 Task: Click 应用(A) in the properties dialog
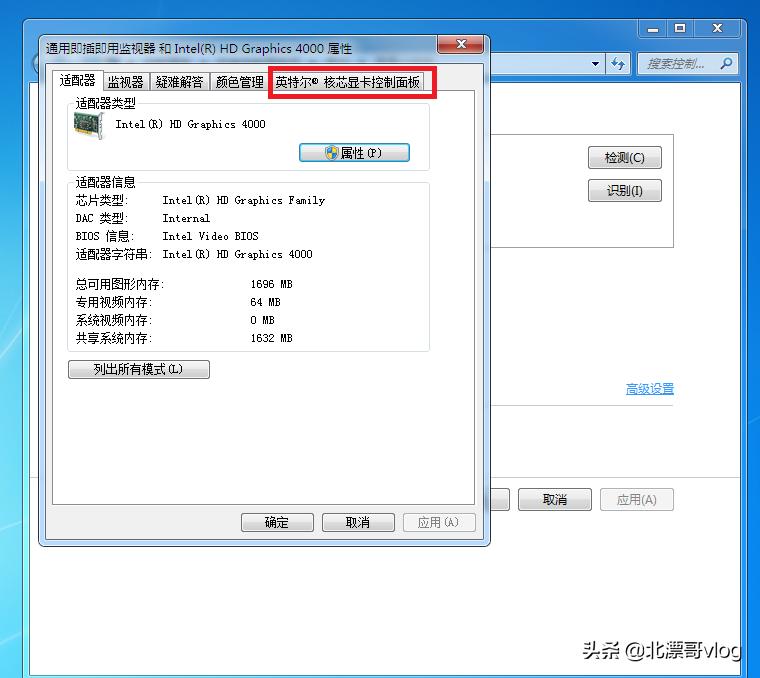(439, 522)
